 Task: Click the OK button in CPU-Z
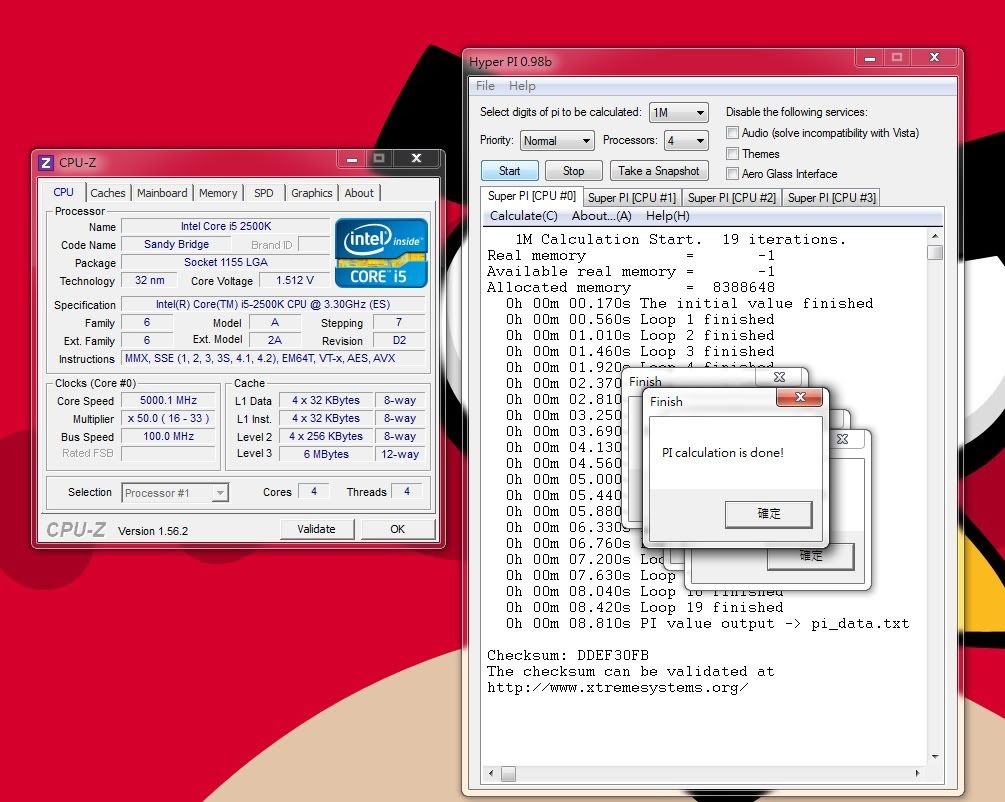397,529
